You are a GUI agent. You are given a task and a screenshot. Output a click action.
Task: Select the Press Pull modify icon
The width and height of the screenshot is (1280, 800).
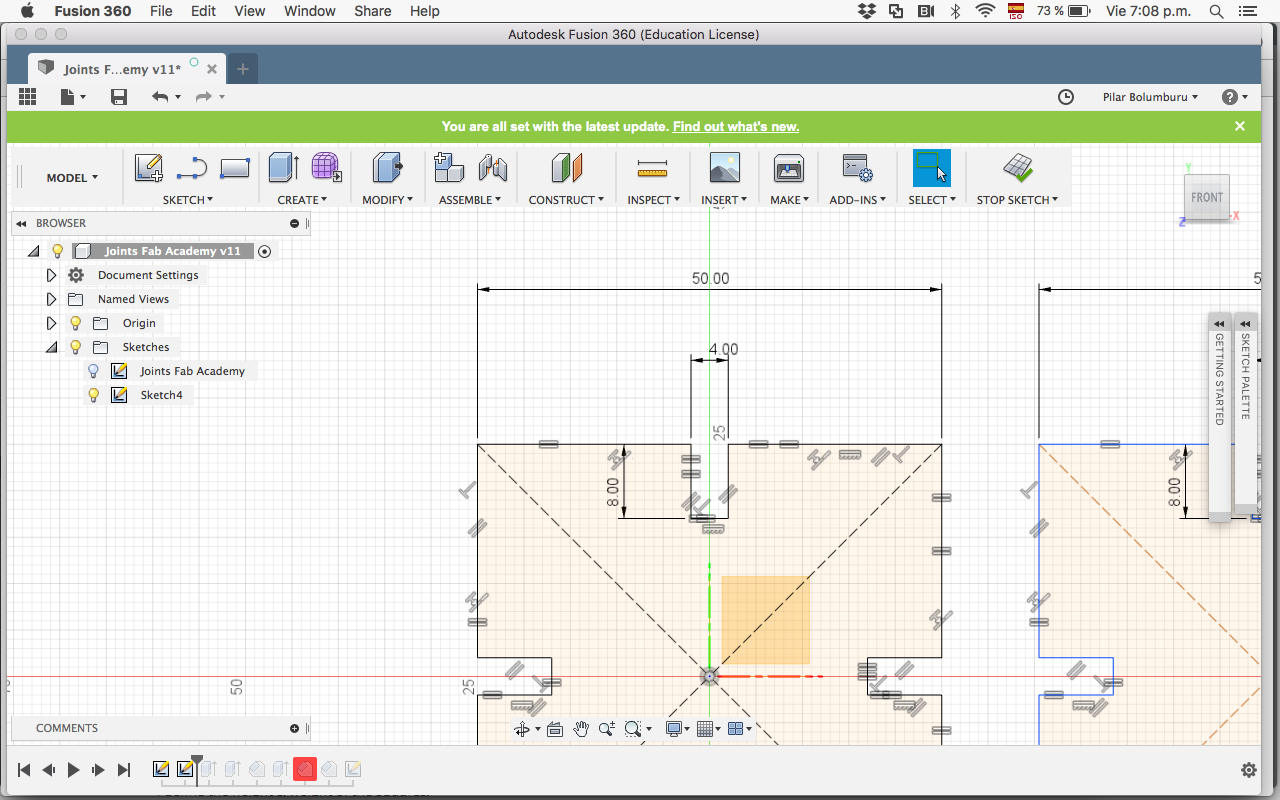(x=387, y=167)
